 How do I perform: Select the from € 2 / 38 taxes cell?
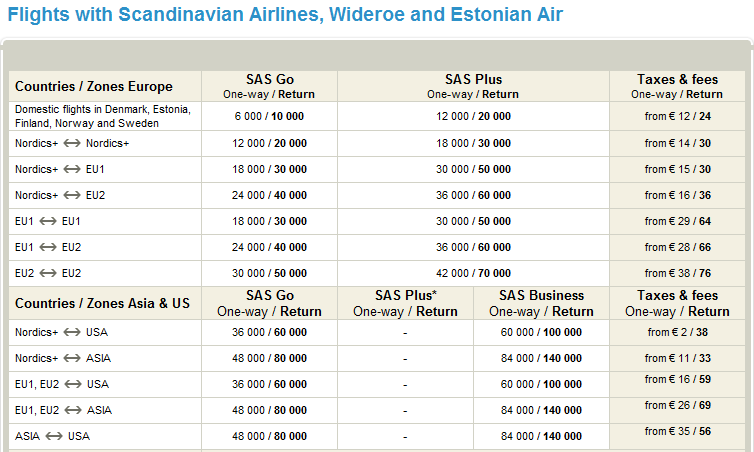[677, 332]
